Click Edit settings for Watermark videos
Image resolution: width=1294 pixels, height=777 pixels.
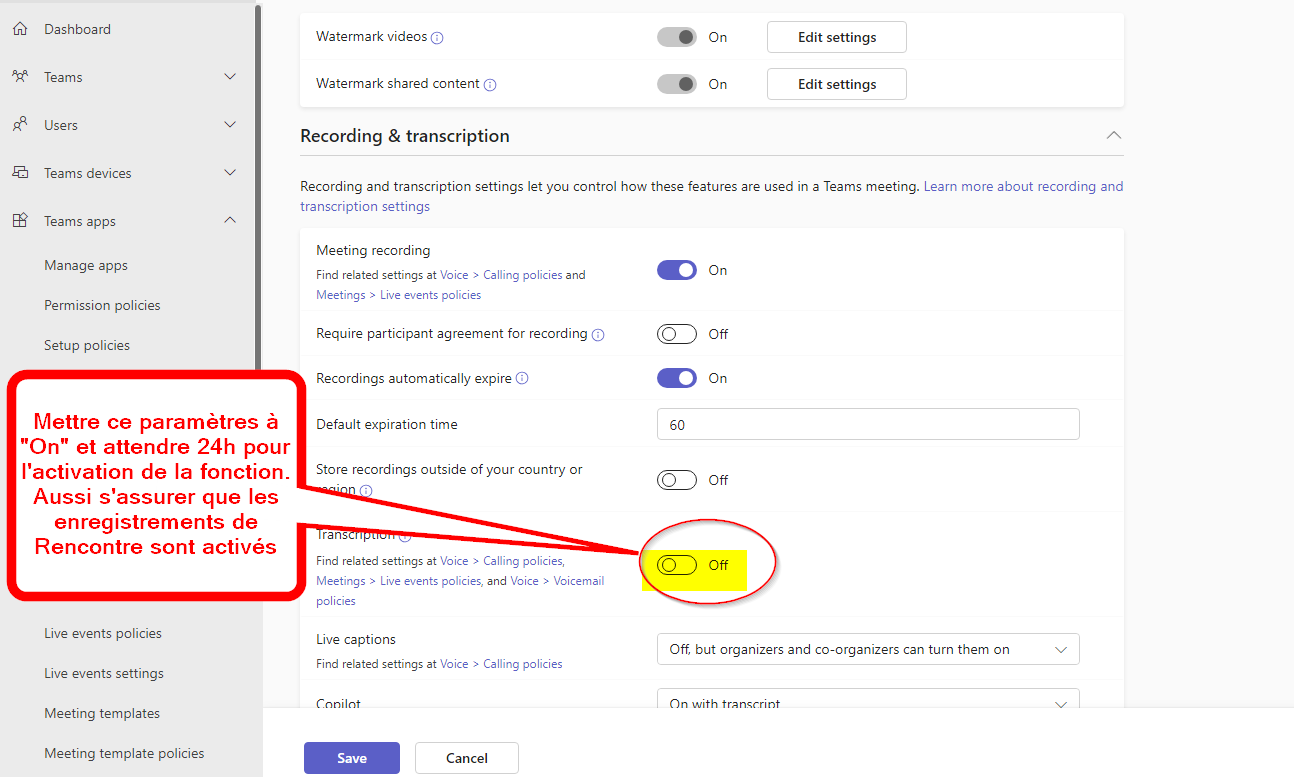tap(837, 37)
